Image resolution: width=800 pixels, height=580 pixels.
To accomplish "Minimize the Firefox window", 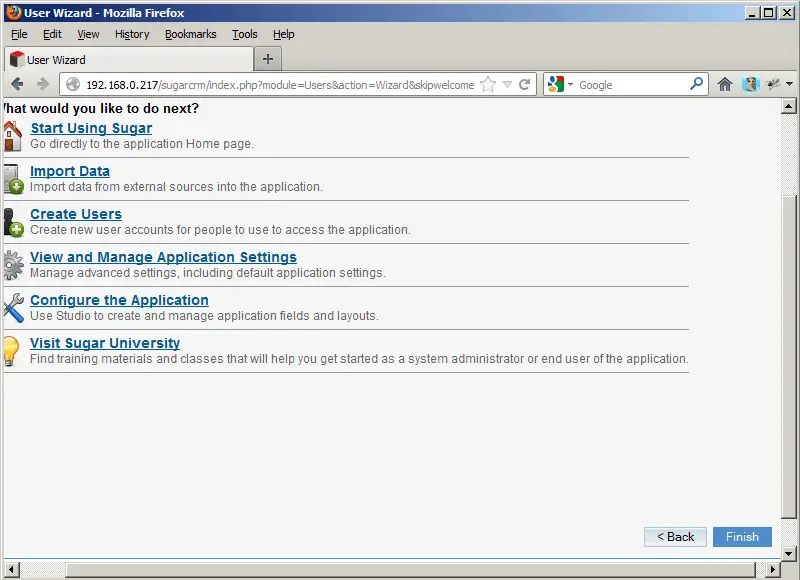I will [x=752, y=13].
